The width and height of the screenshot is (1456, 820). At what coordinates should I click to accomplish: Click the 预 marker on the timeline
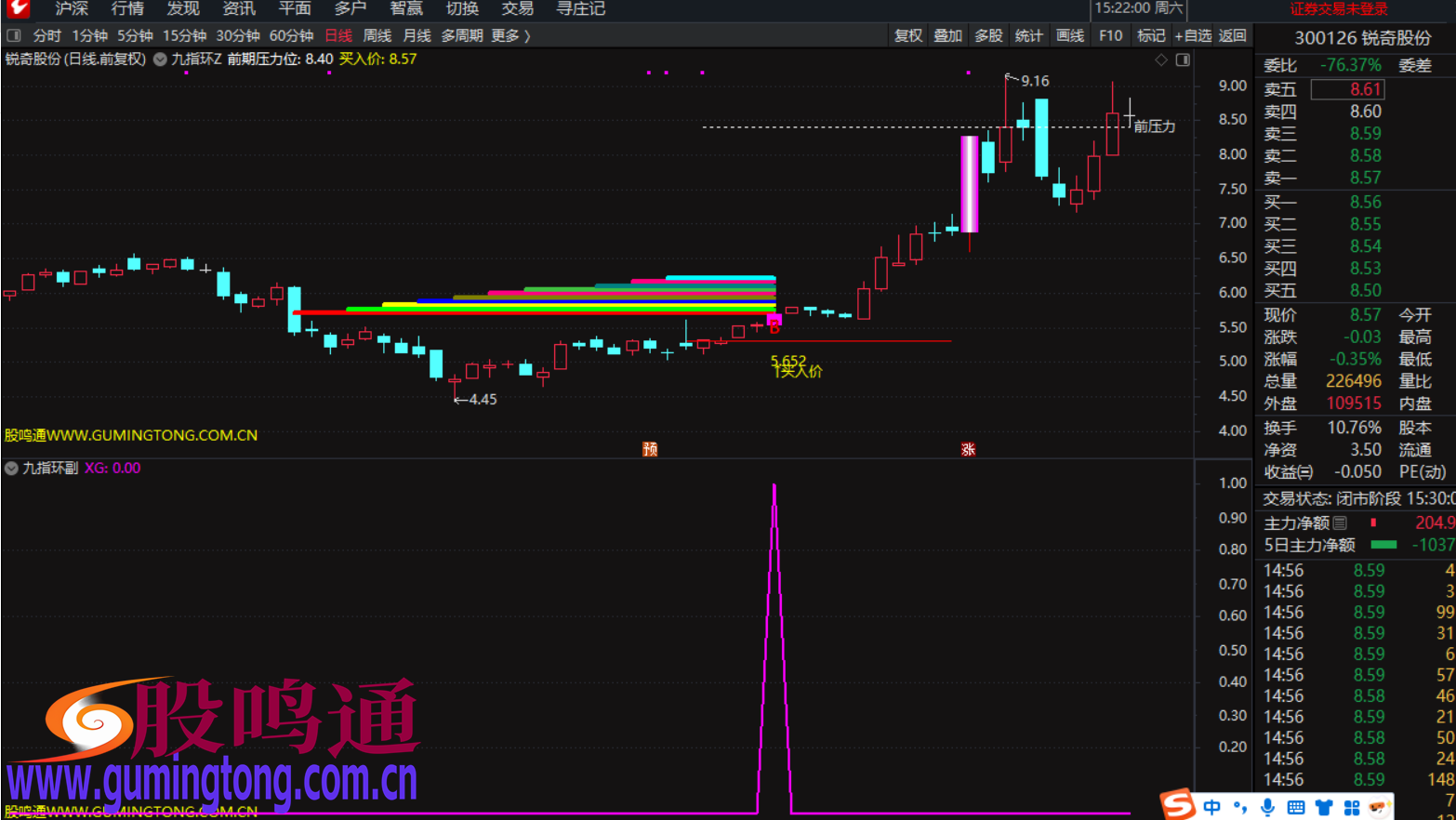tap(650, 449)
